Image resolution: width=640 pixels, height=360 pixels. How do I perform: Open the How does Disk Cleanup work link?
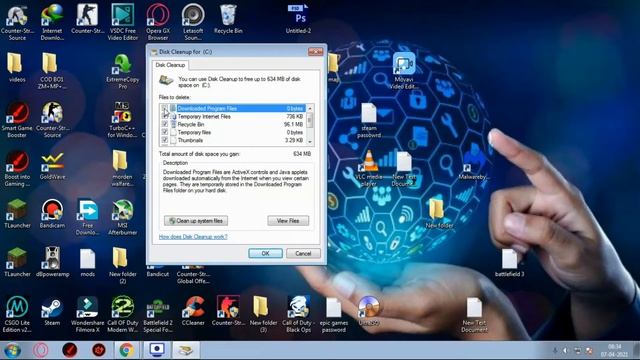(x=193, y=237)
